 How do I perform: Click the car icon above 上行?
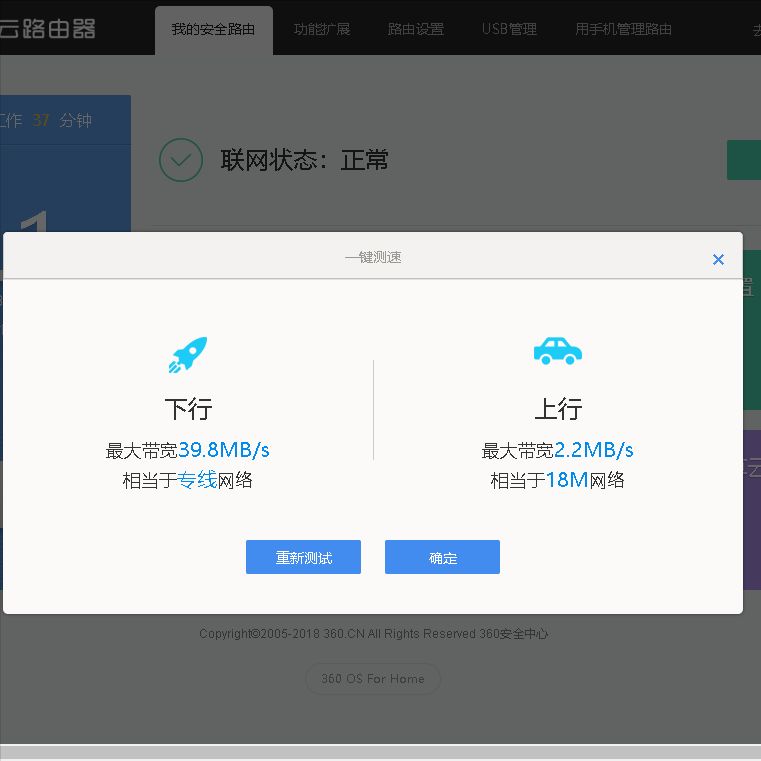point(557,350)
